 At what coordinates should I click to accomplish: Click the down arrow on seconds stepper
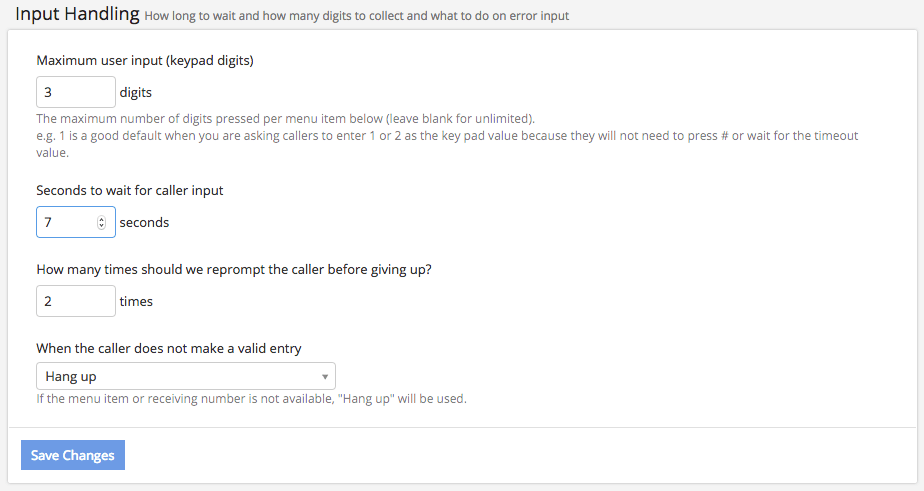tap(101, 226)
